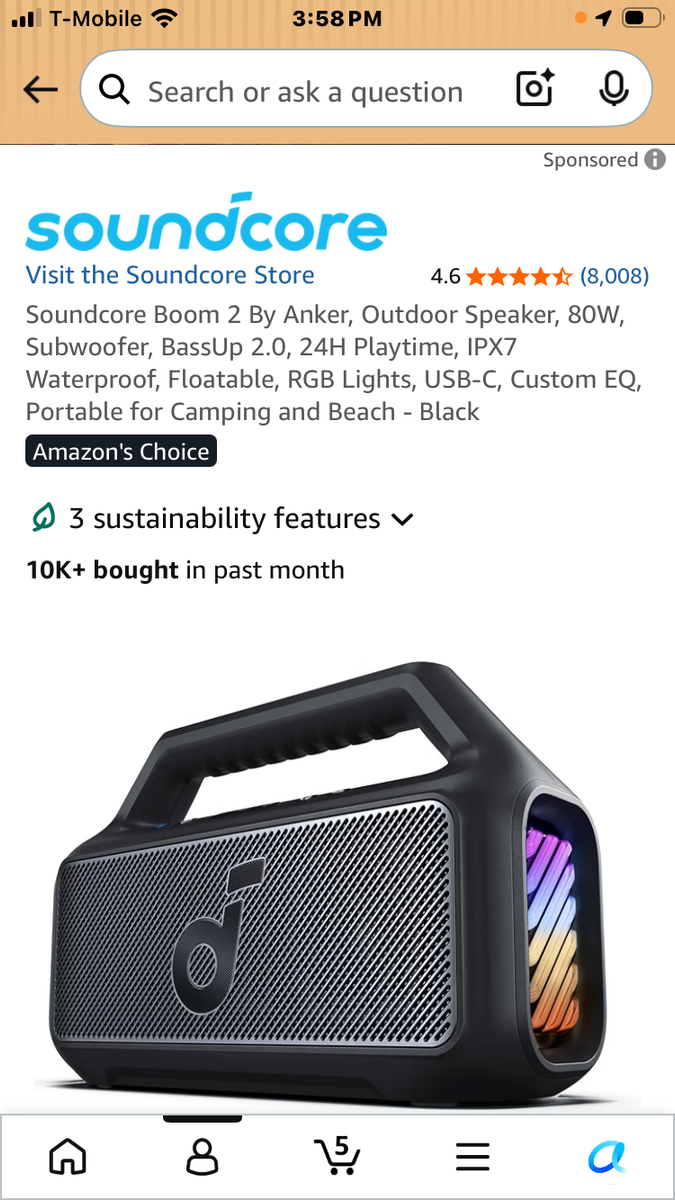Screen dimensions: 675x1200
Task: Visit the Soundcore Store link
Action: pyautogui.click(x=170, y=275)
